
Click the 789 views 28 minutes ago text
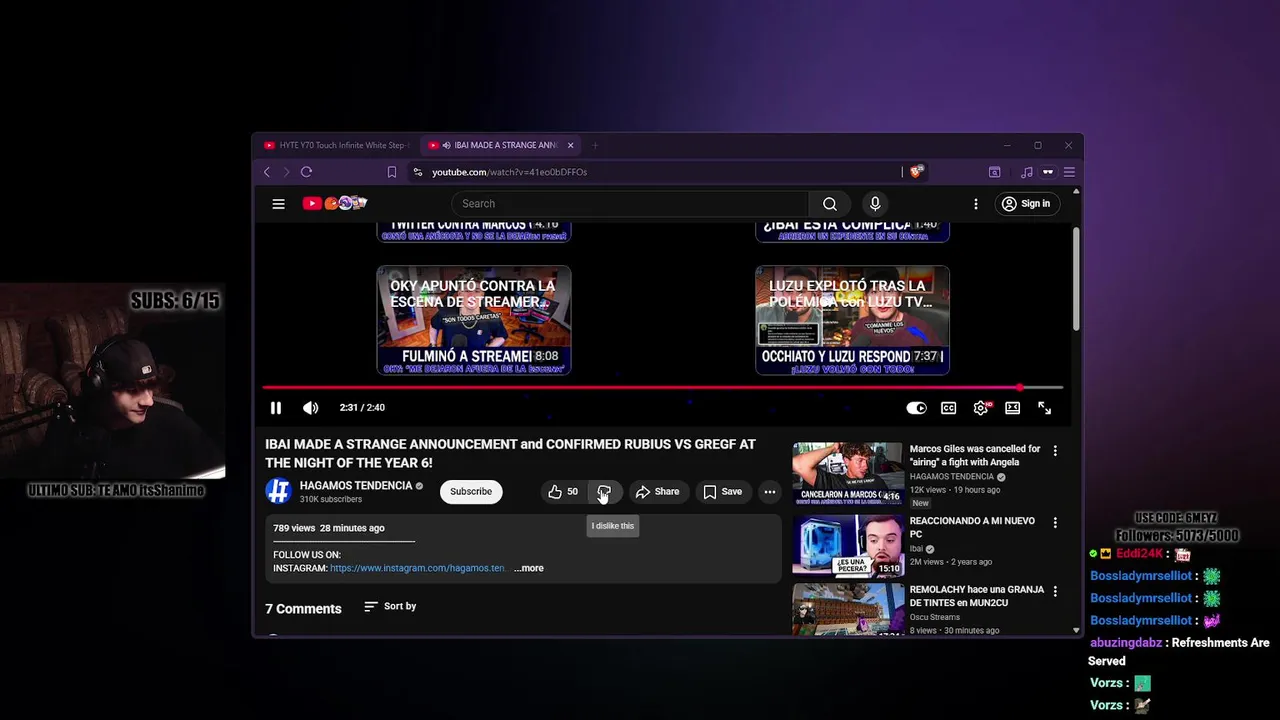(329, 528)
